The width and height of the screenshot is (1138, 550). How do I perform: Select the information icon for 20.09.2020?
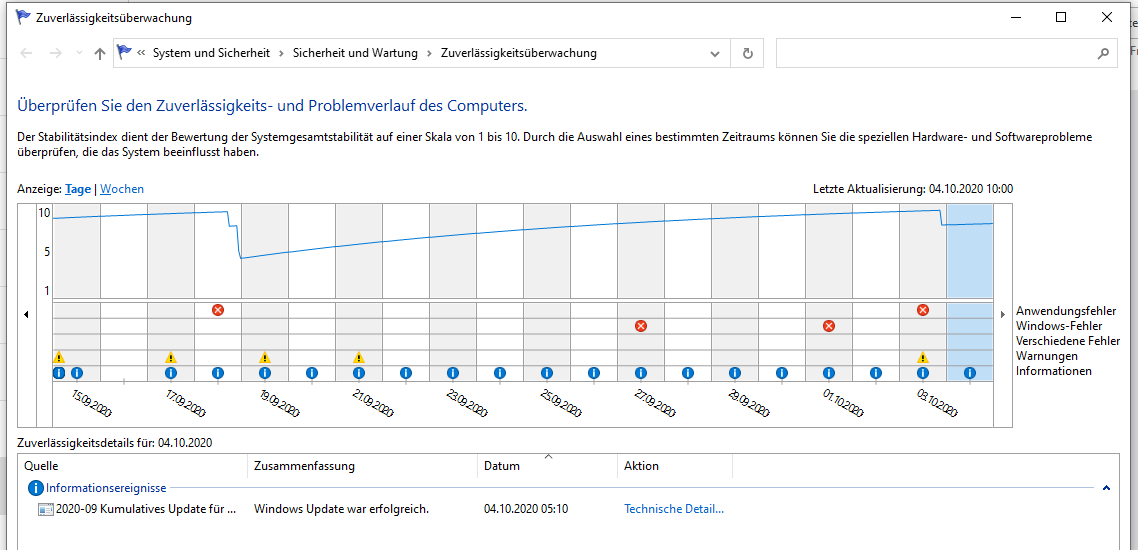click(312, 373)
